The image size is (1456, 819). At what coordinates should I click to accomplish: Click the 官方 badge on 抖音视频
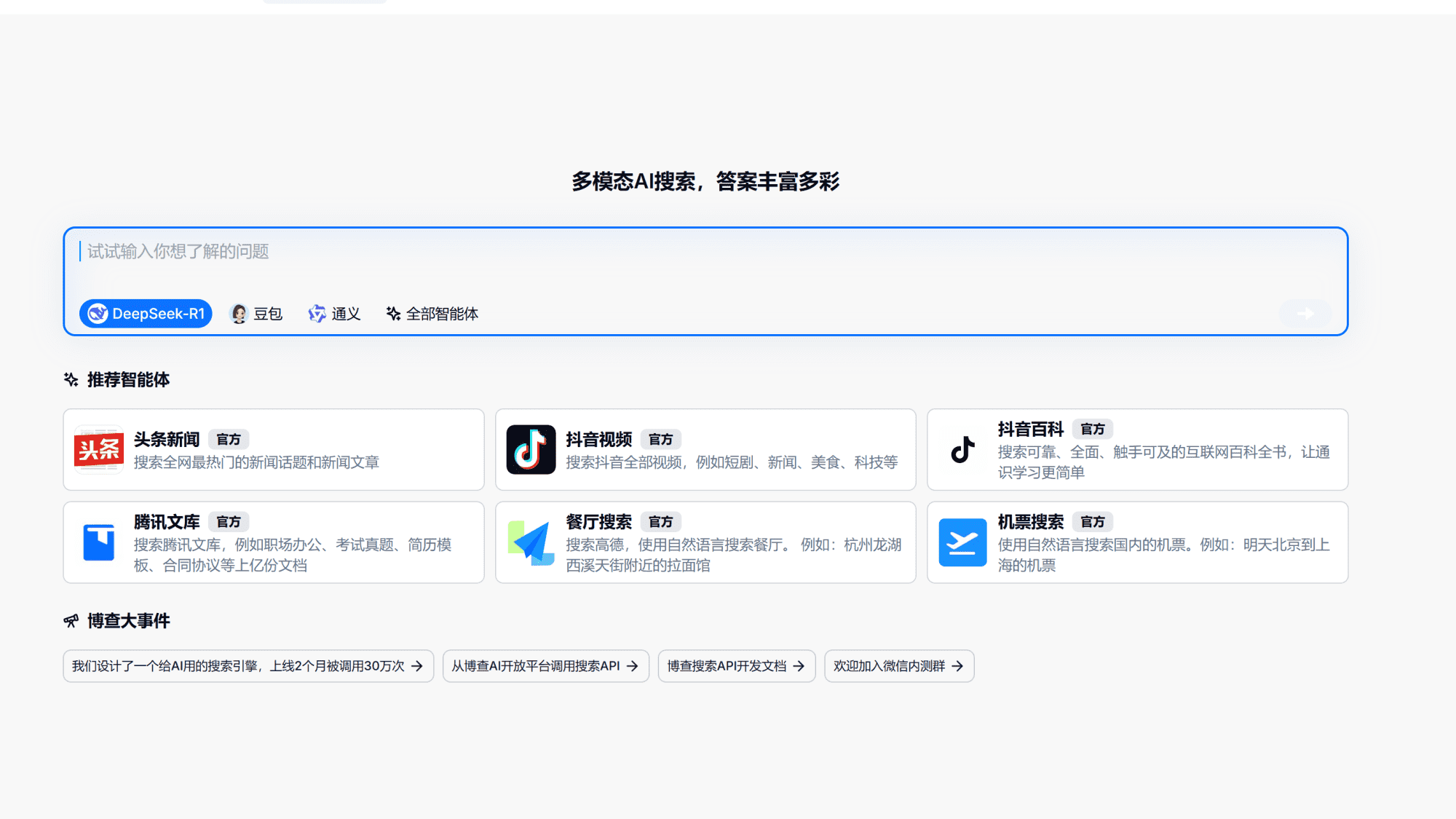[661, 440]
